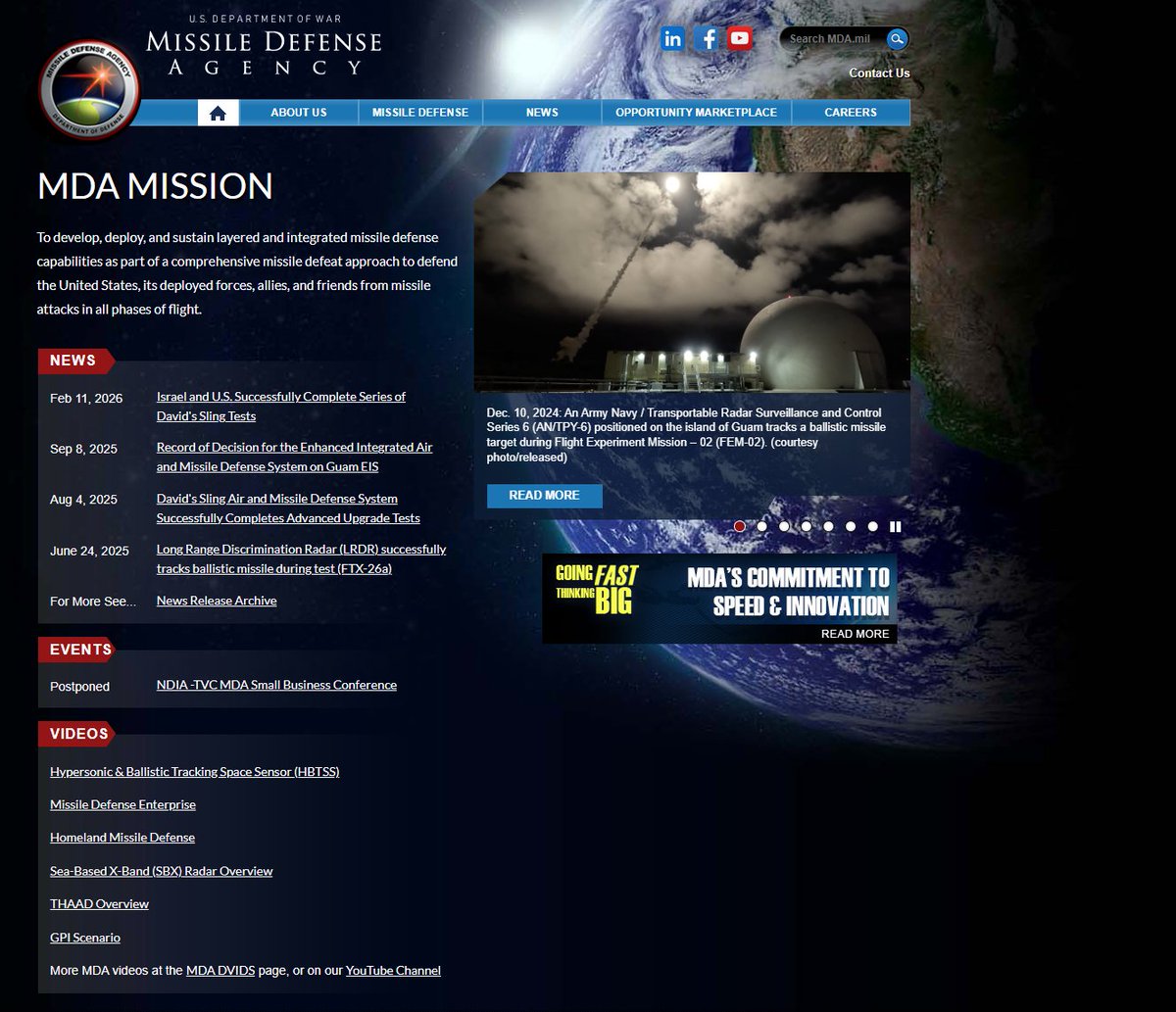
Task: Open the THAAD Overview video
Action: click(99, 904)
